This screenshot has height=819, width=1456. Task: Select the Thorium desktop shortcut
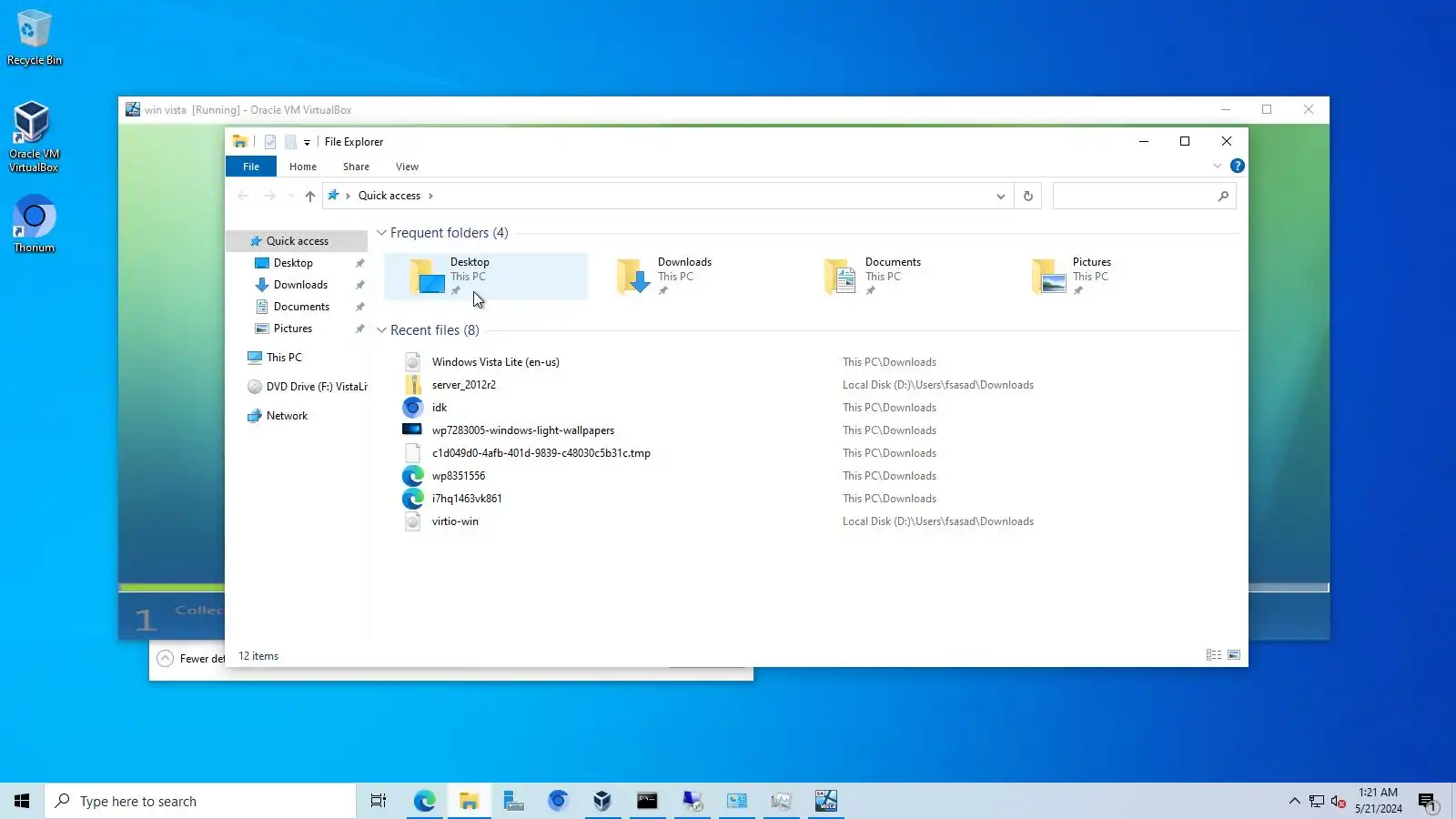click(x=34, y=224)
